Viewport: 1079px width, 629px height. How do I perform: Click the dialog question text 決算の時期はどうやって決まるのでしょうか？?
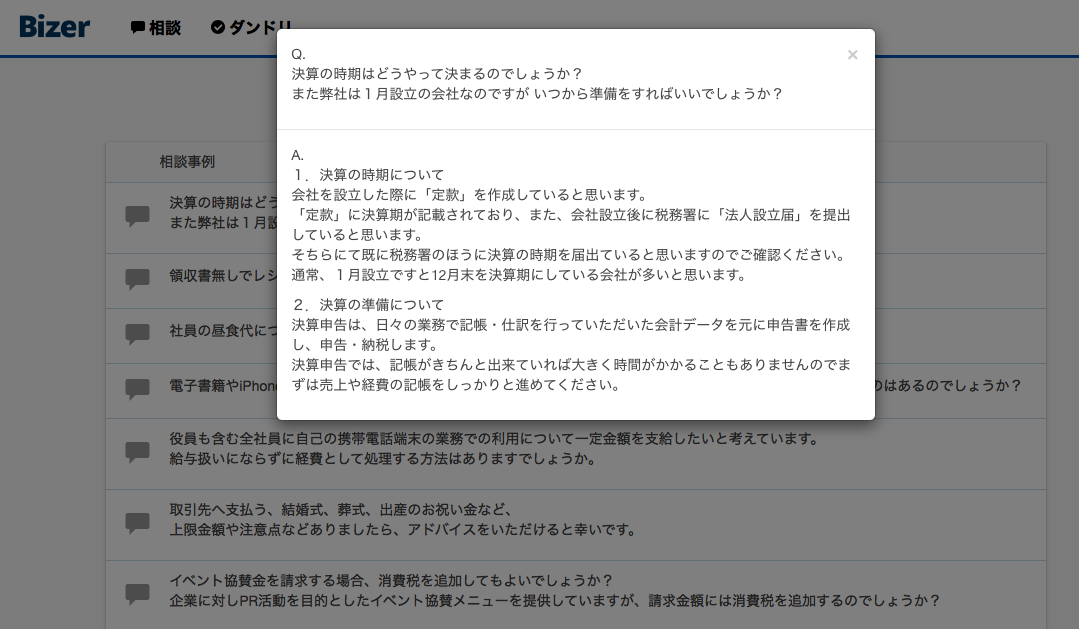[x=437, y=74]
